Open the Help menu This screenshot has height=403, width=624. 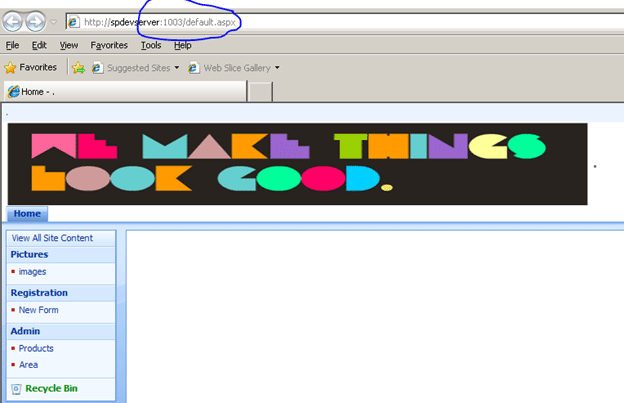183,45
